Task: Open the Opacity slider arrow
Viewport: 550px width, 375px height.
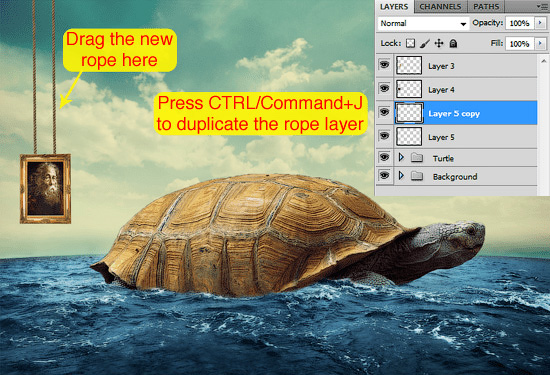Action: tap(540, 23)
